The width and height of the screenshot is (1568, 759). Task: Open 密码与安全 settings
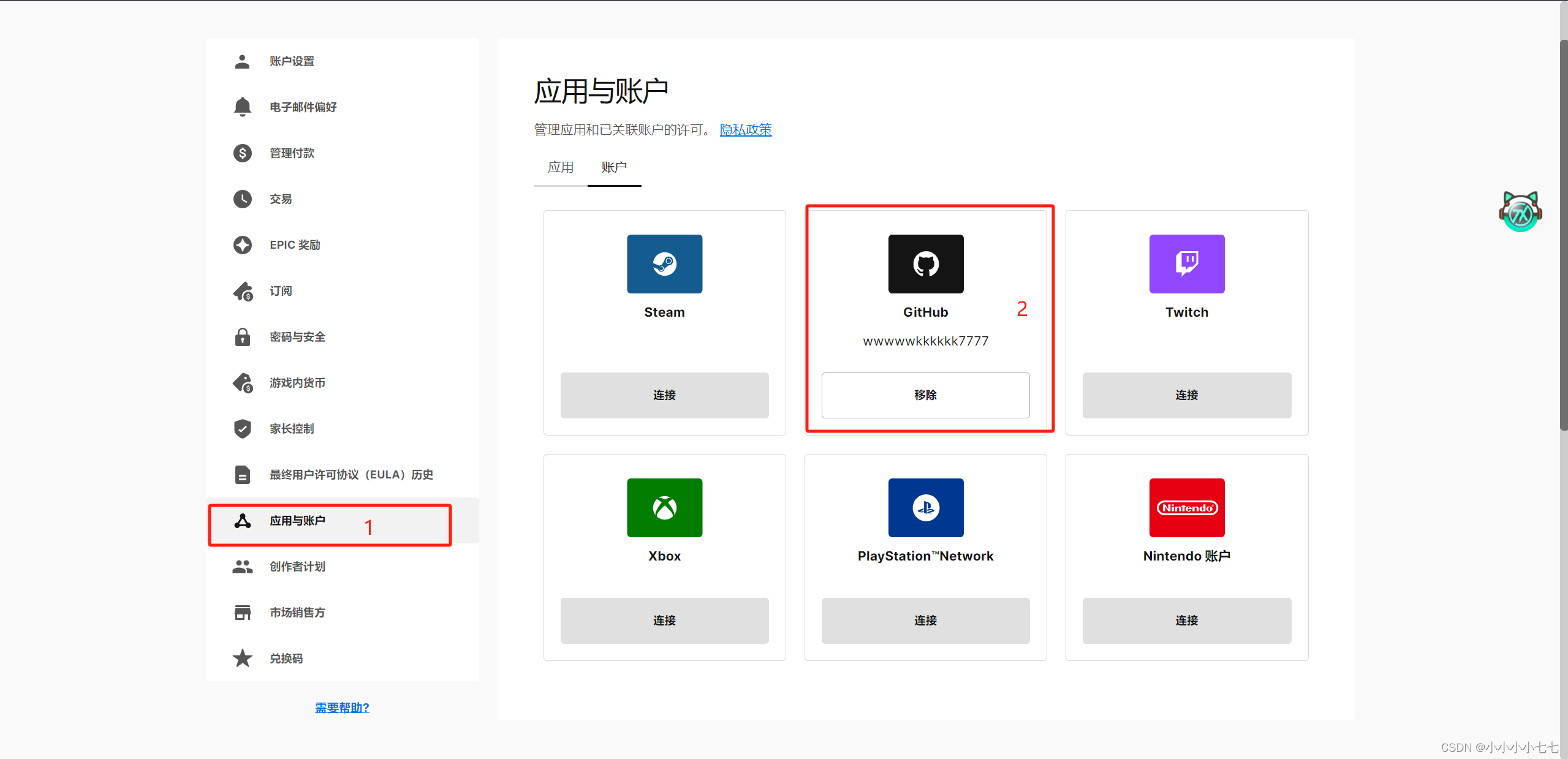[x=343, y=337]
